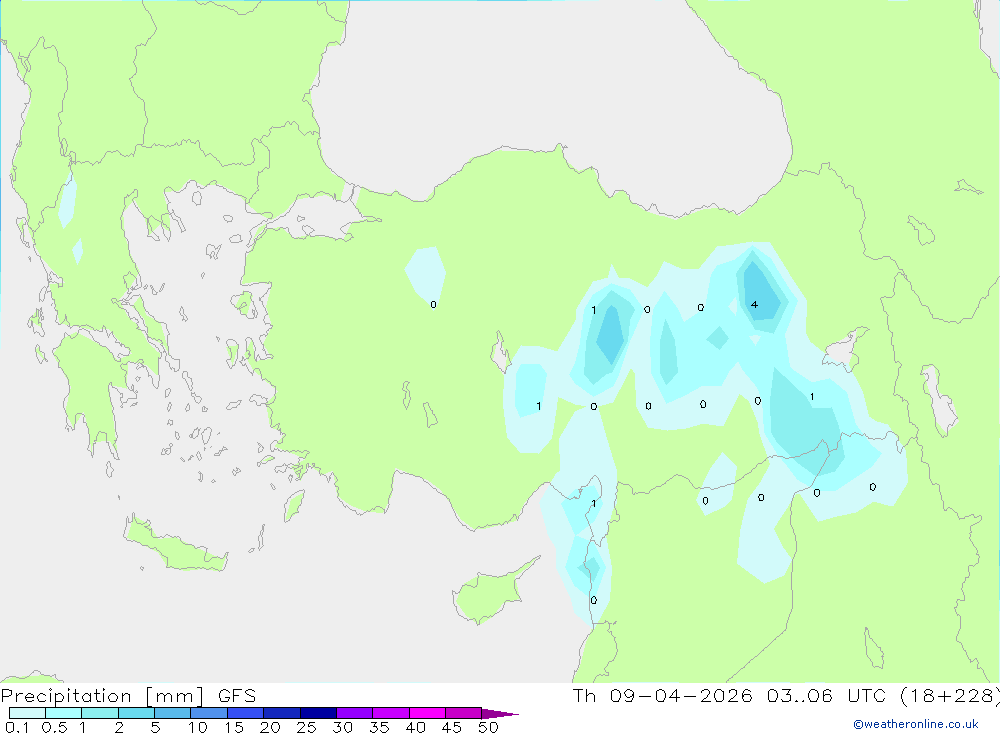Select the 30–35 mm purple legend swatch

[355, 713]
